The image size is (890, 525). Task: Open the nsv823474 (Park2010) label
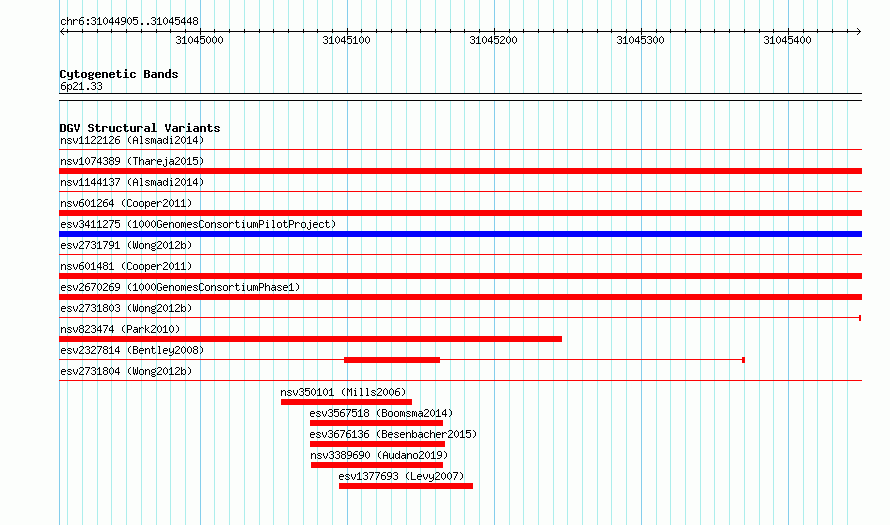[x=120, y=329]
